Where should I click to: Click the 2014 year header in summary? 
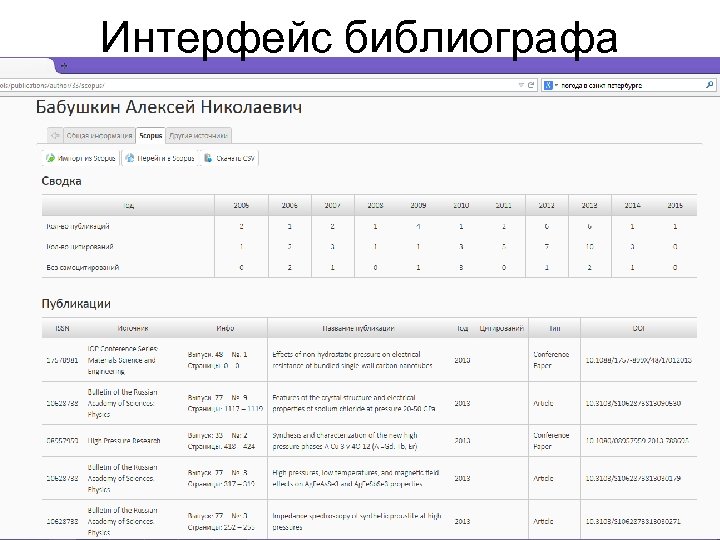(632, 205)
